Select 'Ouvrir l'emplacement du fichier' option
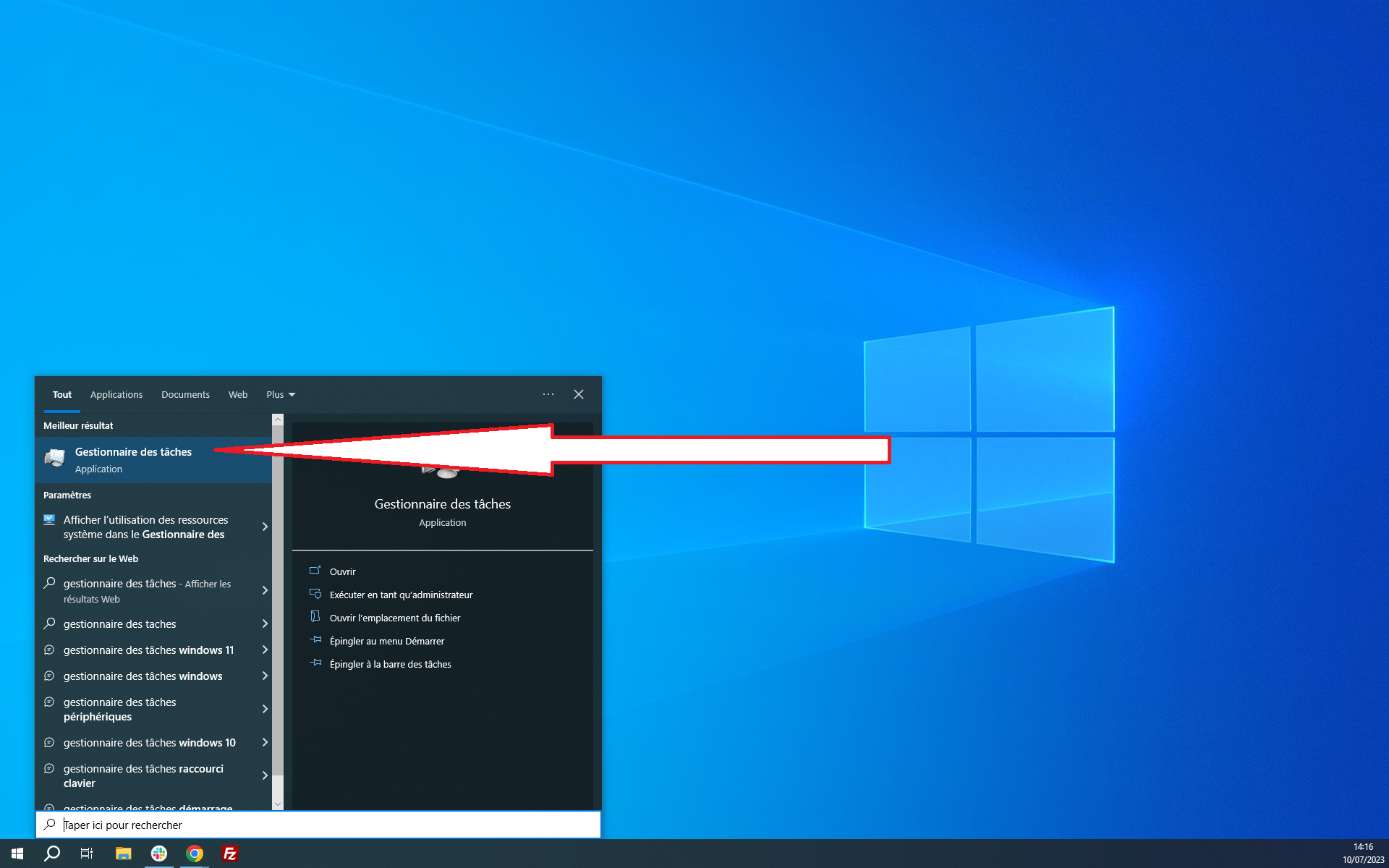Screen dimensions: 1389x868 tap(395, 617)
